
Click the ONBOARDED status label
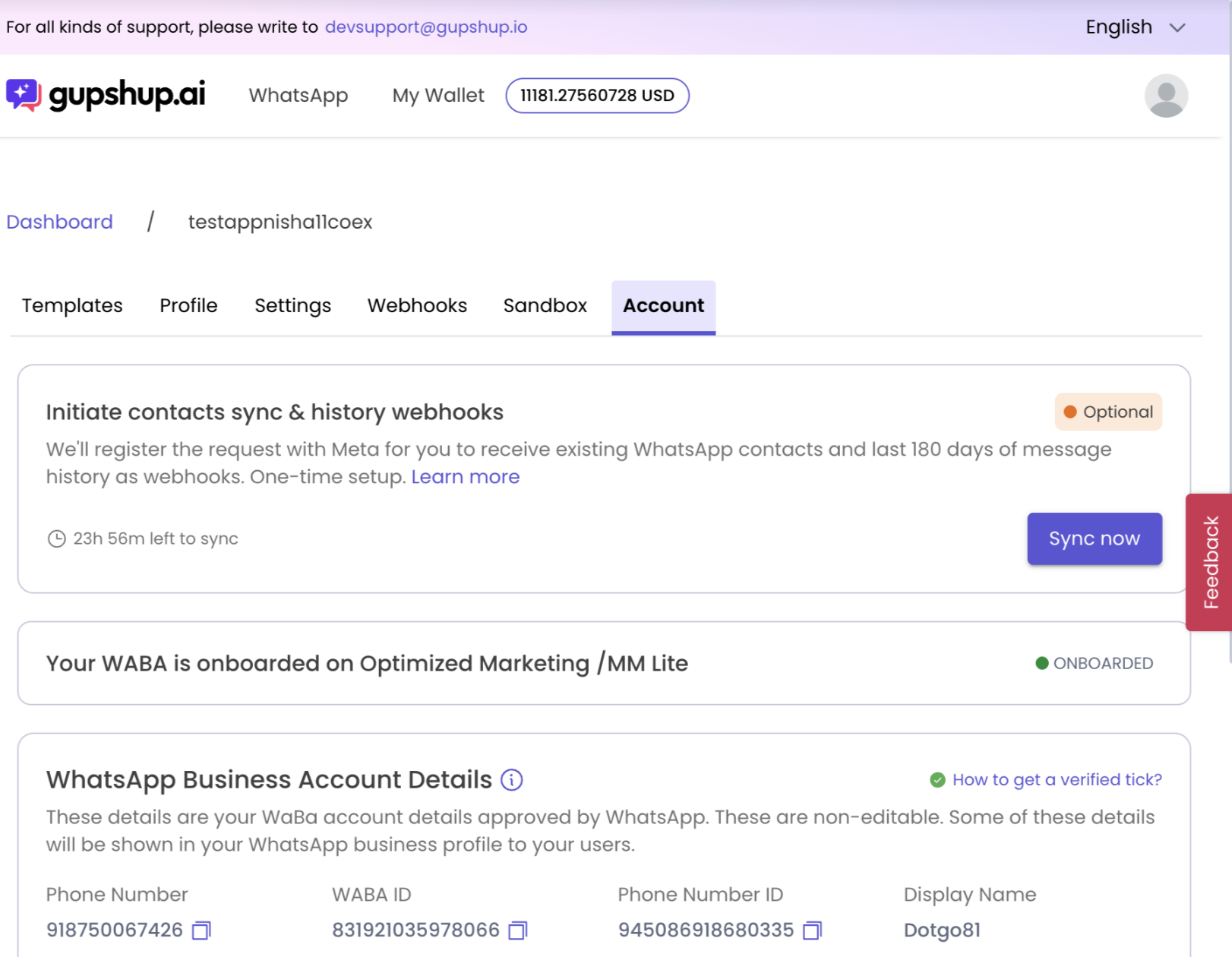(1095, 664)
